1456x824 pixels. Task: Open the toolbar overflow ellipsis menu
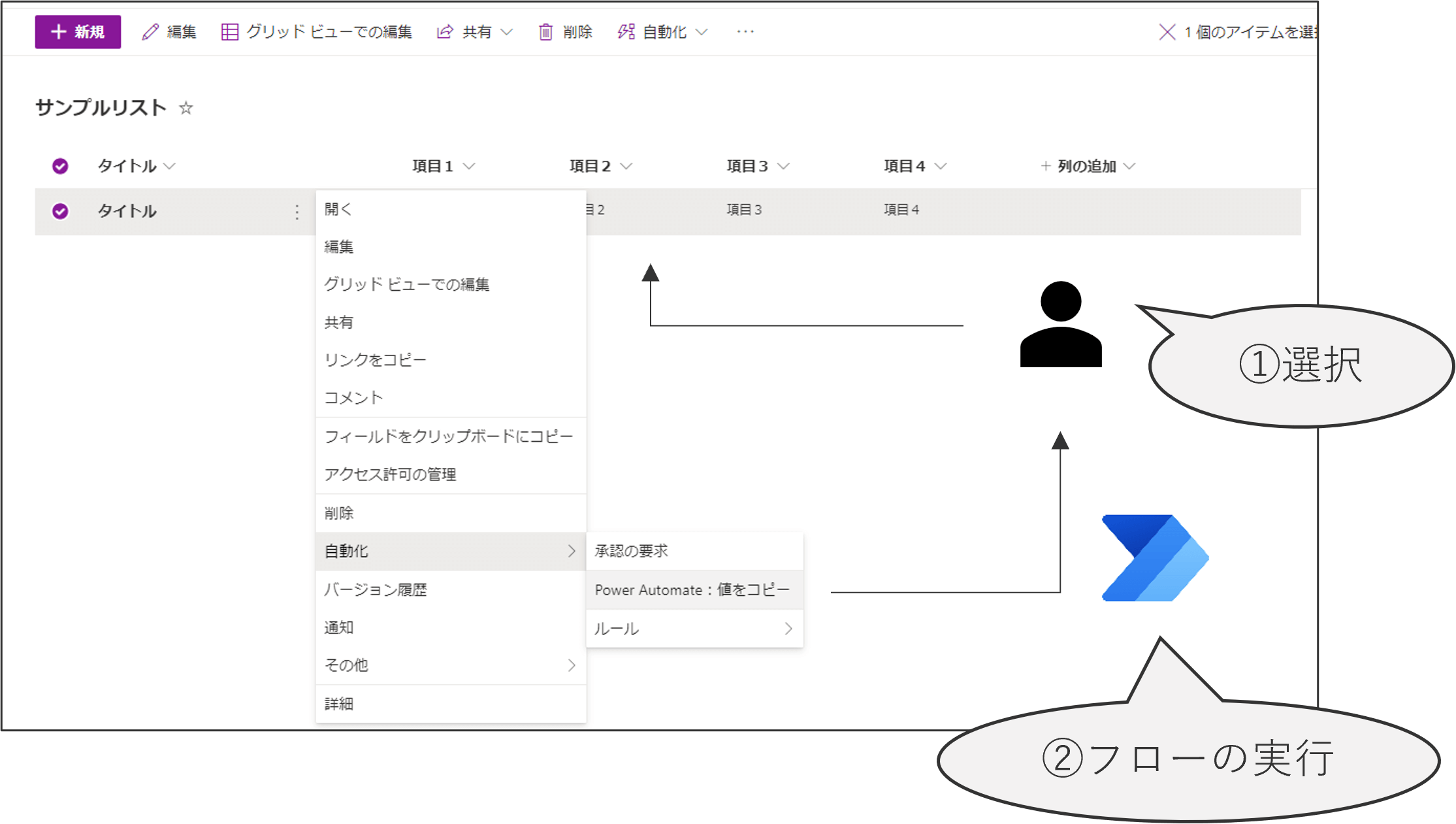[x=745, y=32]
